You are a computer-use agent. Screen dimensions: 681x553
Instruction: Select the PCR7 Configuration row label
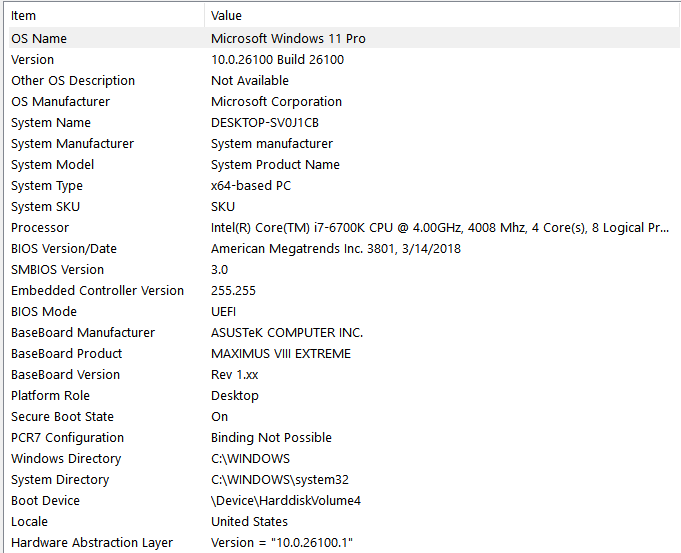(x=67, y=437)
